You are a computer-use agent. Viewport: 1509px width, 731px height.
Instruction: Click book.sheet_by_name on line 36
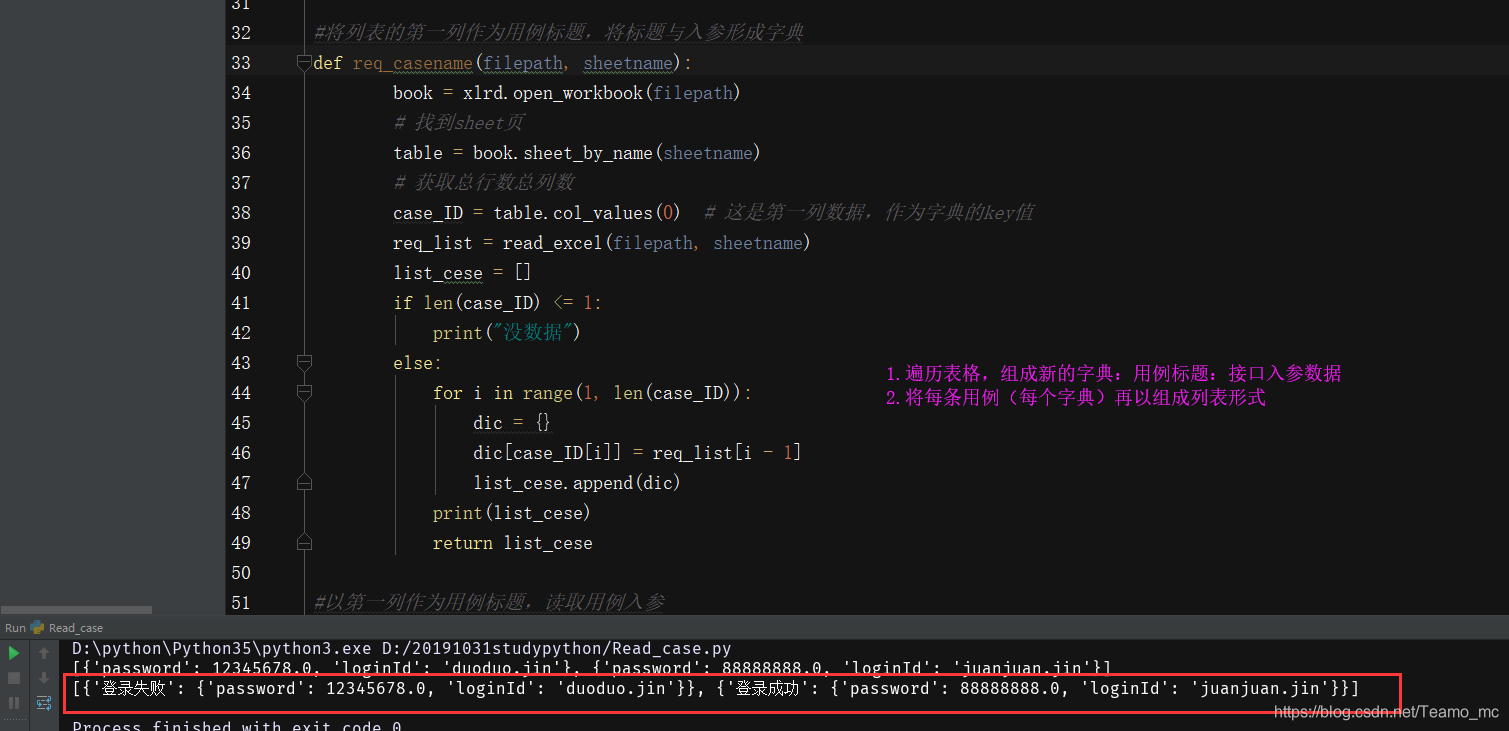(617, 153)
